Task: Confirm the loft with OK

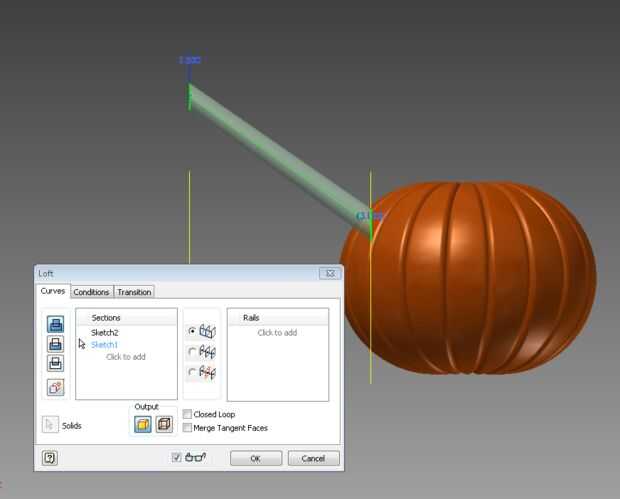Action: pyautogui.click(x=256, y=458)
